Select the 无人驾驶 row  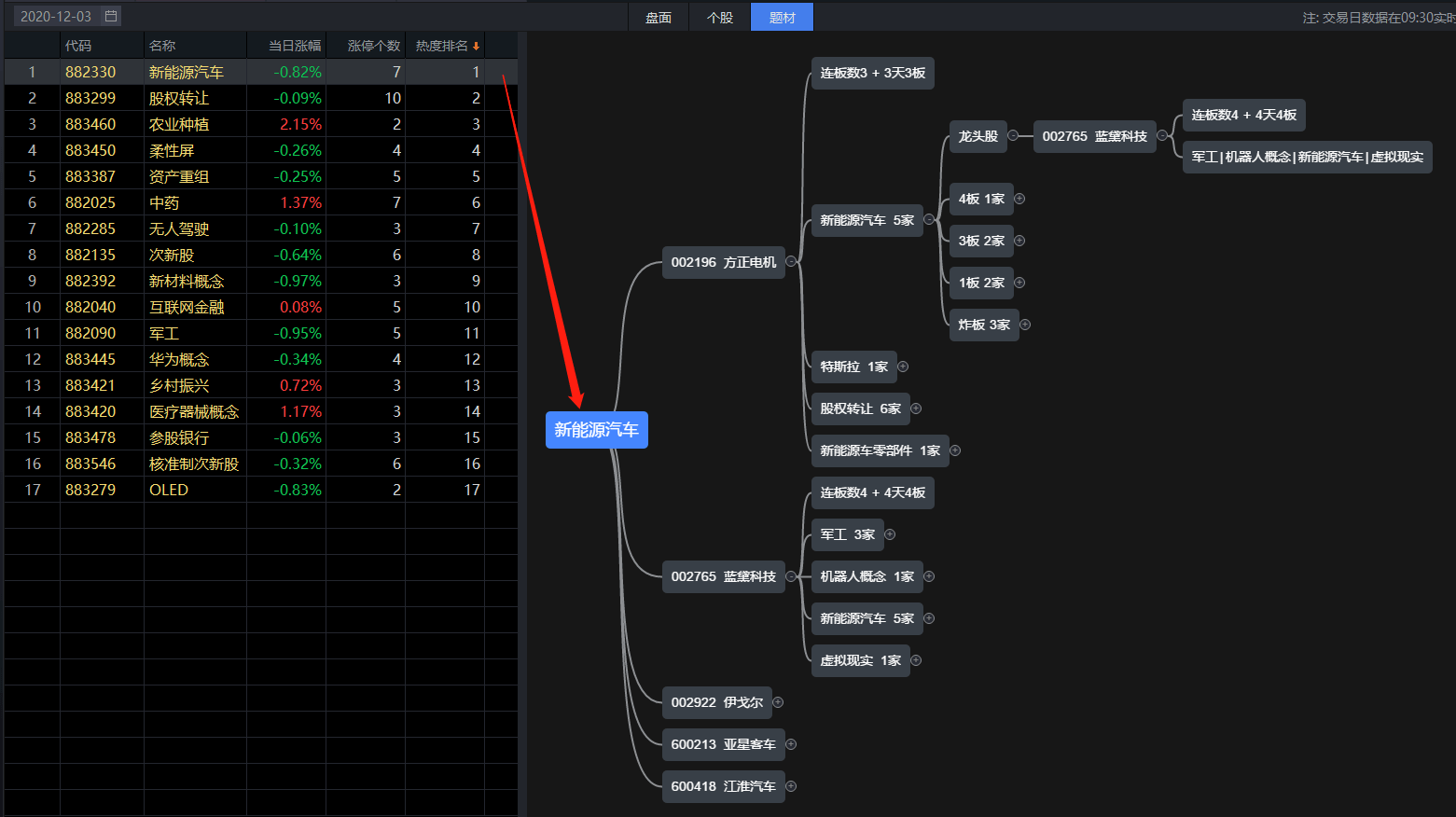260,228
